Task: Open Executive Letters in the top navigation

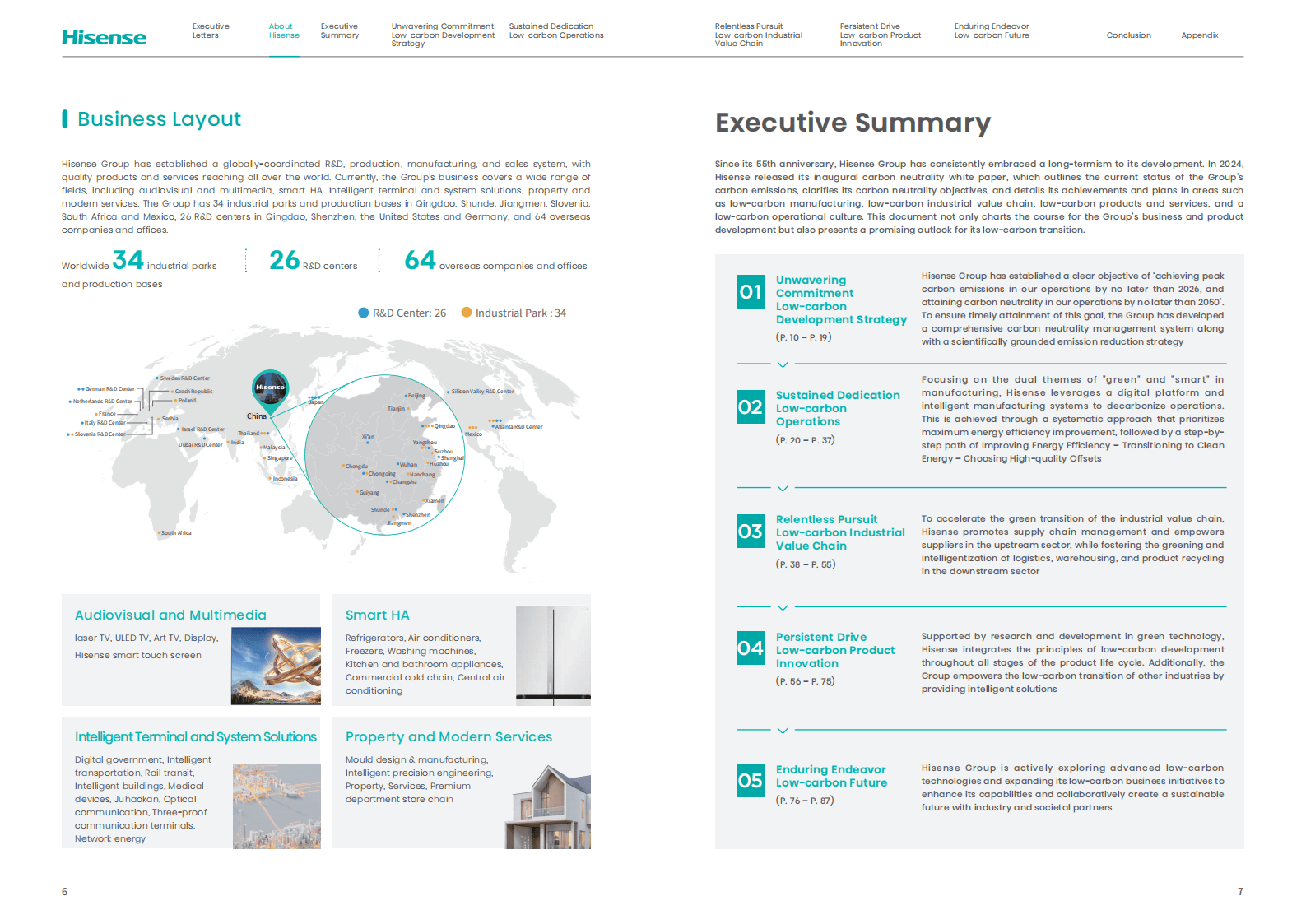Action: tap(211, 30)
